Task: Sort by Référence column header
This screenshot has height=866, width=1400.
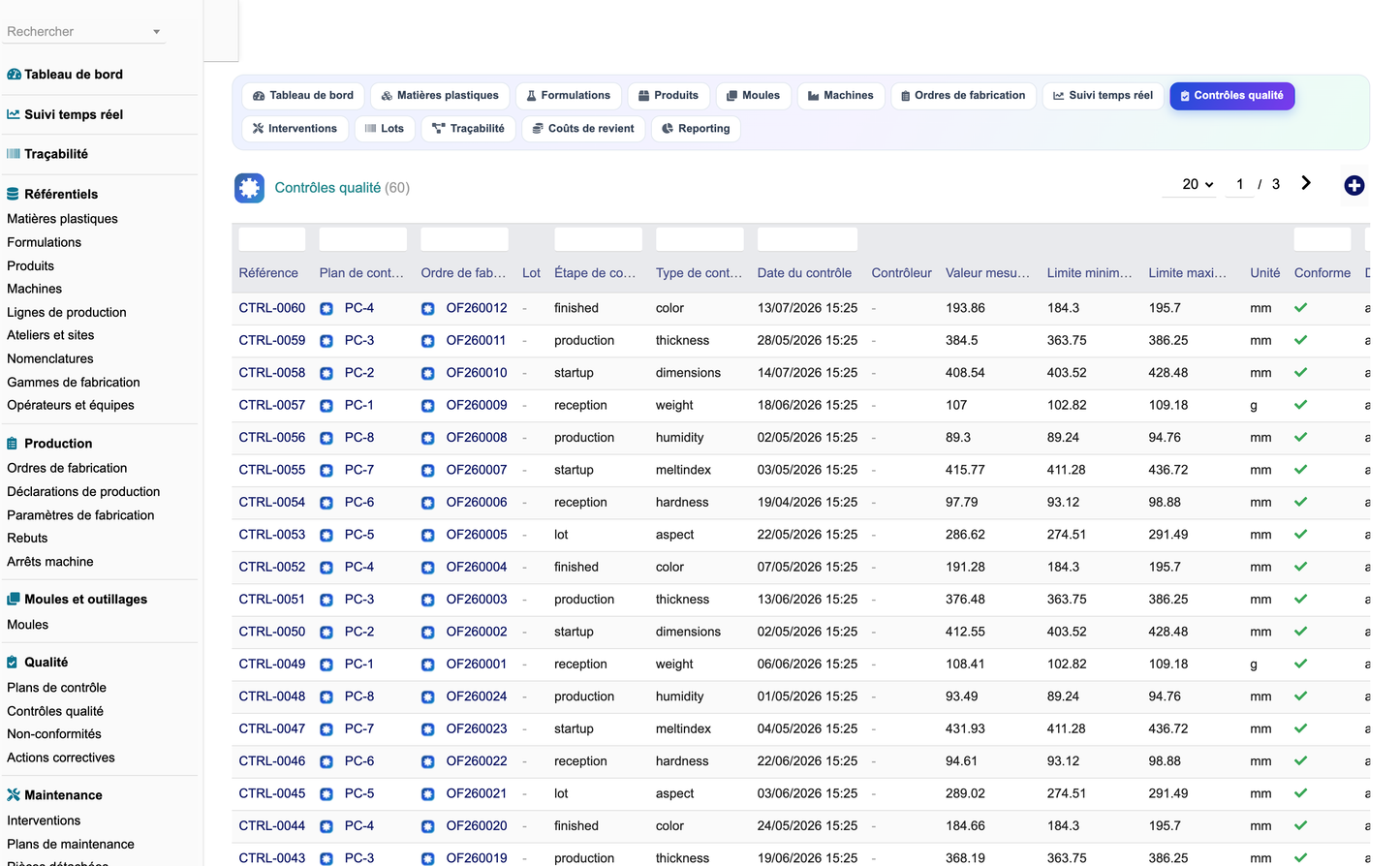Action: 268,273
